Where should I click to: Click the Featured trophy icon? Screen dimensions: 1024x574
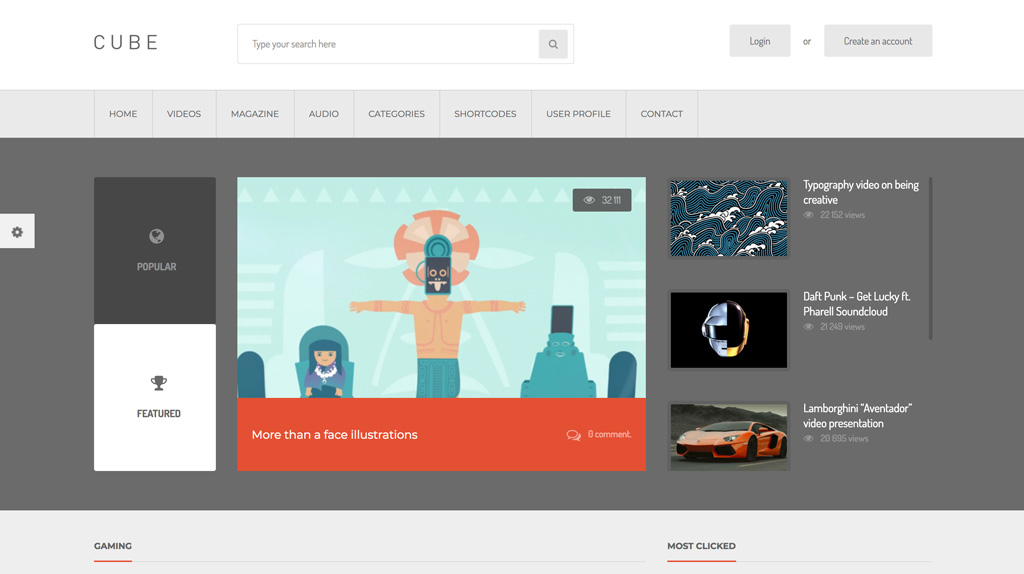tap(159, 383)
